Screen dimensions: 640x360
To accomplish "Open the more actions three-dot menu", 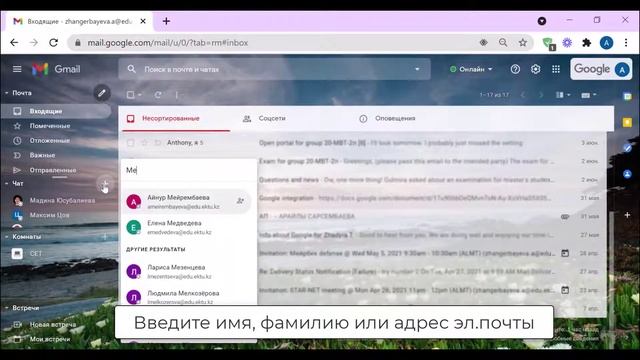I will point(176,95).
